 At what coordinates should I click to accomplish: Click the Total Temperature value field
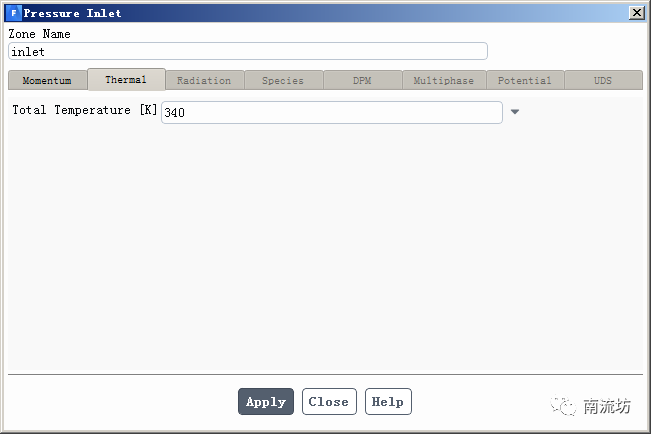pos(331,112)
